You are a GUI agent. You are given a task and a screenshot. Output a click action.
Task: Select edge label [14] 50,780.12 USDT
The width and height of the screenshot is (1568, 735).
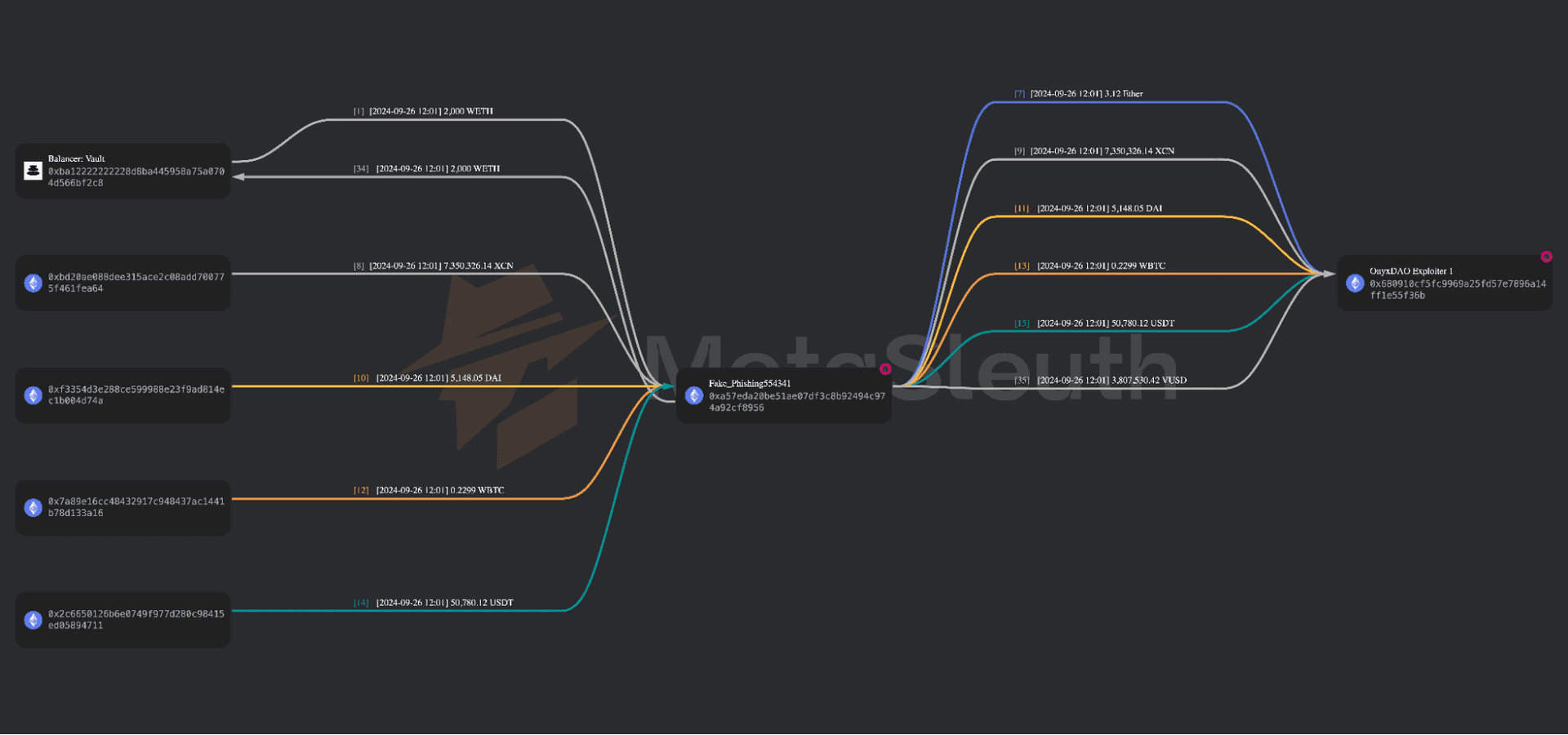pos(433,603)
